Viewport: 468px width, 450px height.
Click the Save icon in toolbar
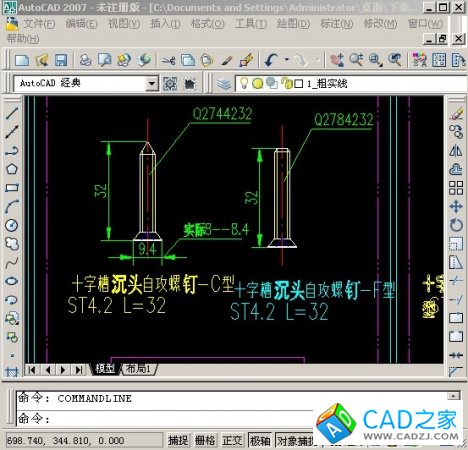[61, 60]
